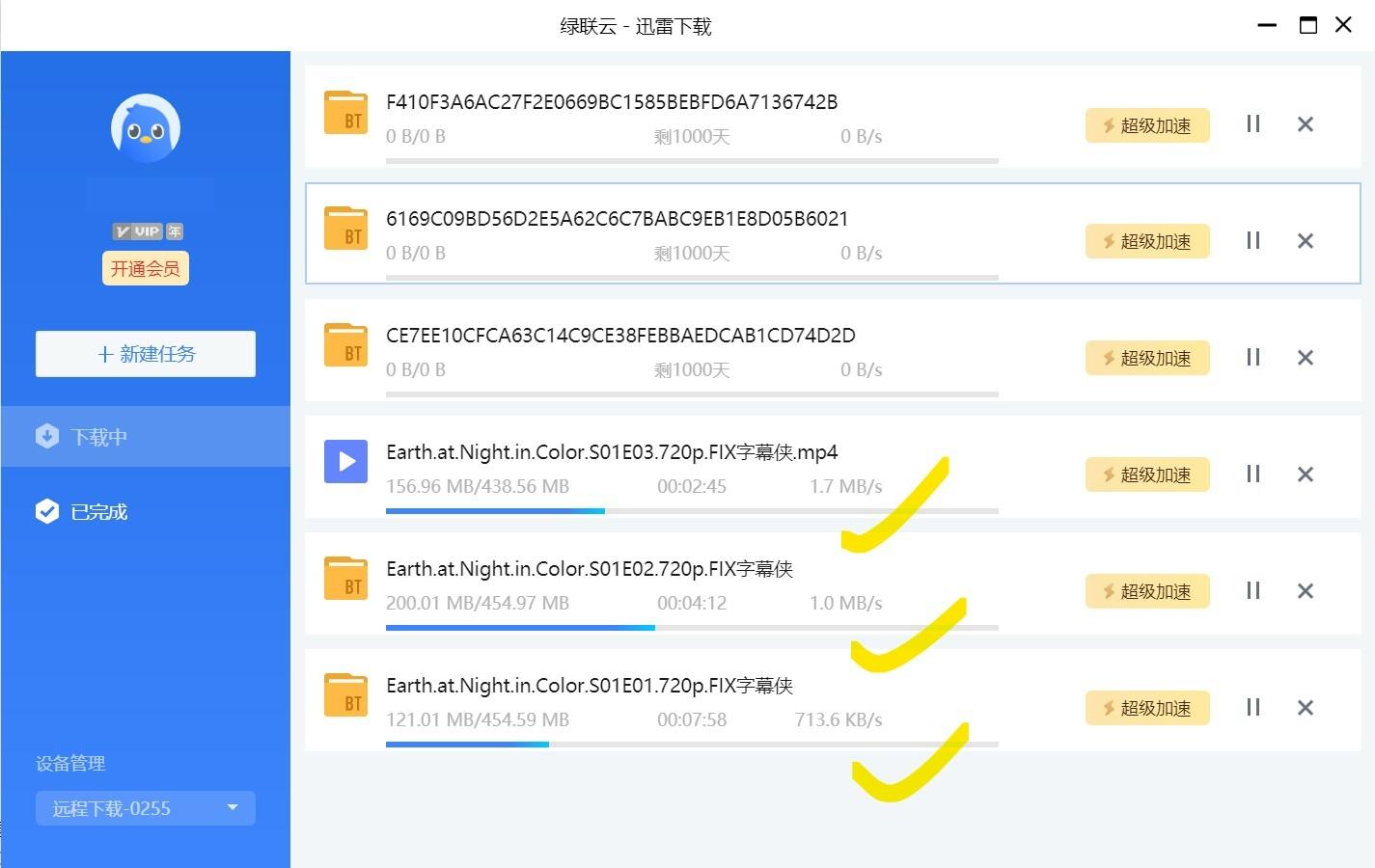The image size is (1375, 868).
Task: Select task name F410F3A6AC27F2E0669BC1585BEBFD6A7136742B
Action: click(612, 102)
